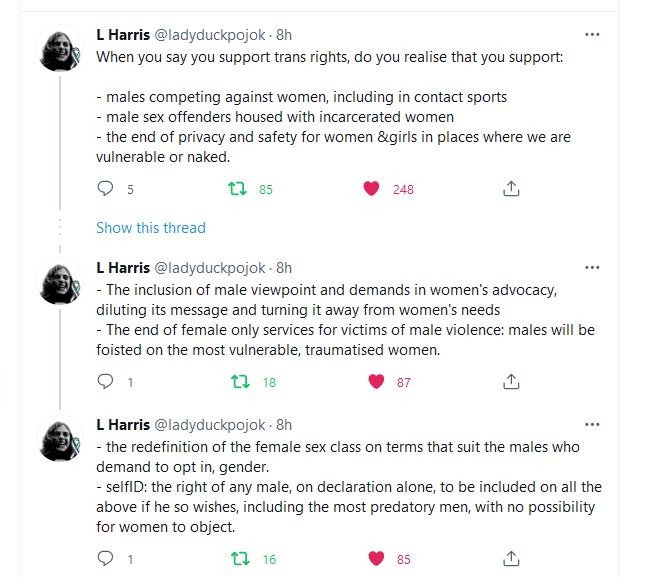Retweet the third tweet showing 16 retweets
The image size is (649, 577).
[x=240, y=559]
